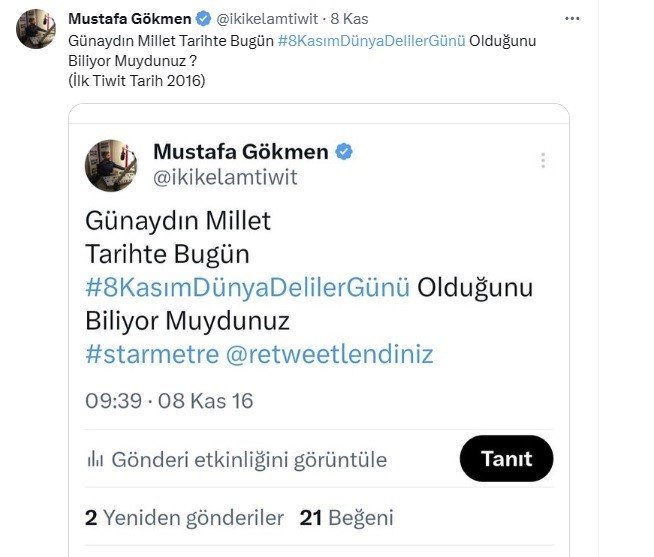
Task: Open the quoted tweet's vertical three-dot menu
Action: coord(543,160)
